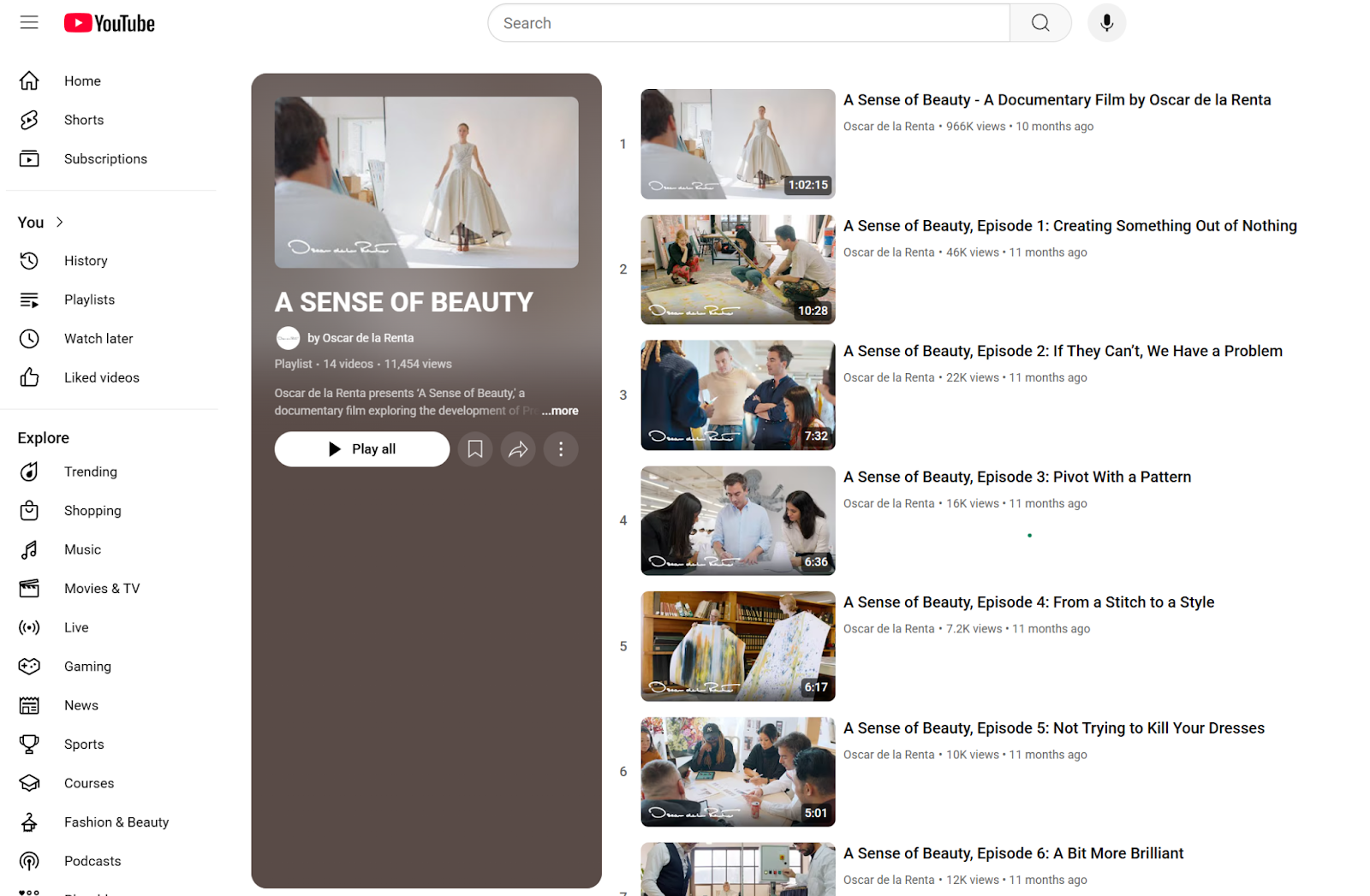Viewport: 1370px width, 896px height.
Task: Open Episode 1 Creating Something title
Action: click(x=1069, y=226)
